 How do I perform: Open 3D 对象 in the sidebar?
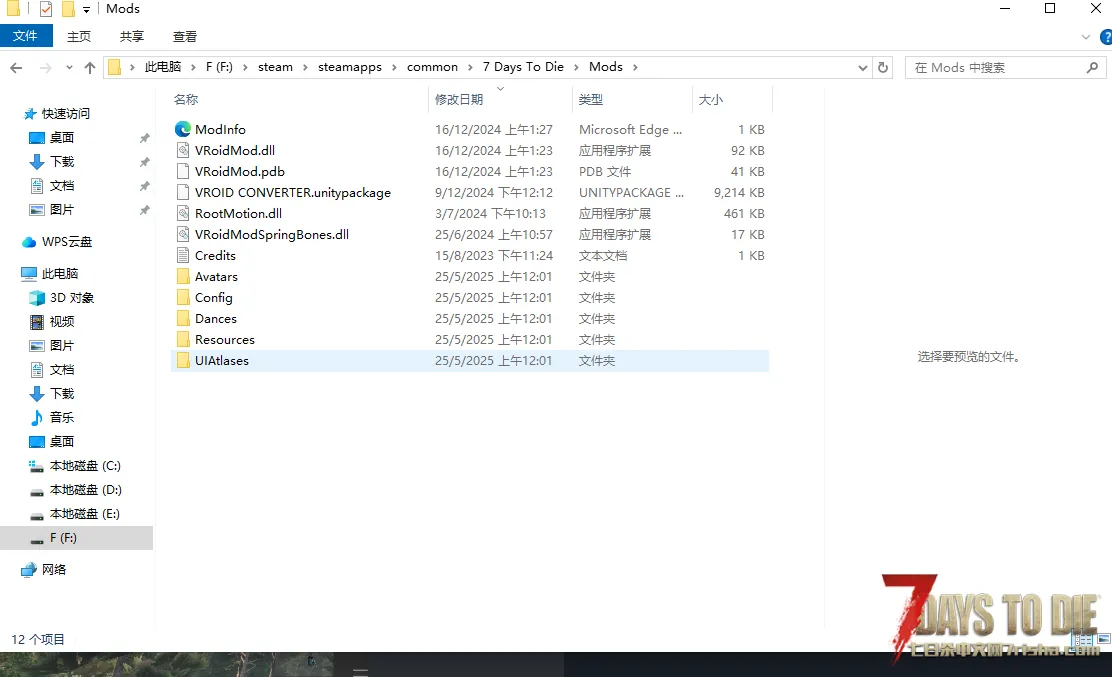(x=62, y=298)
